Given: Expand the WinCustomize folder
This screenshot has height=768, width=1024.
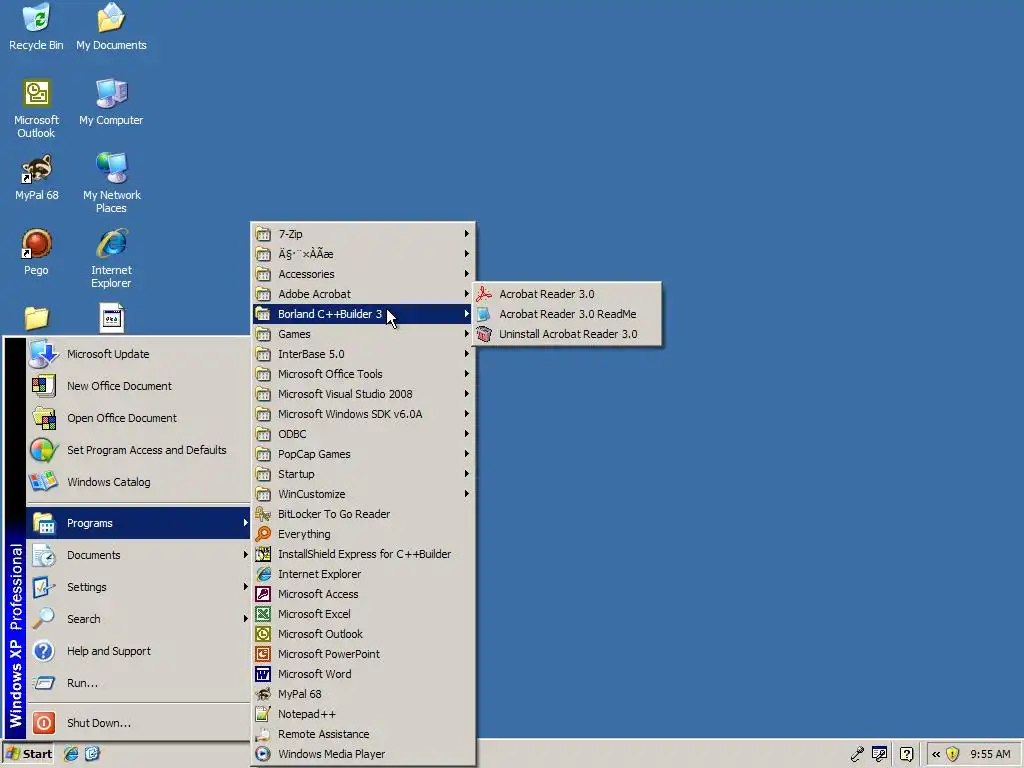Looking at the screenshot, I should [x=363, y=494].
